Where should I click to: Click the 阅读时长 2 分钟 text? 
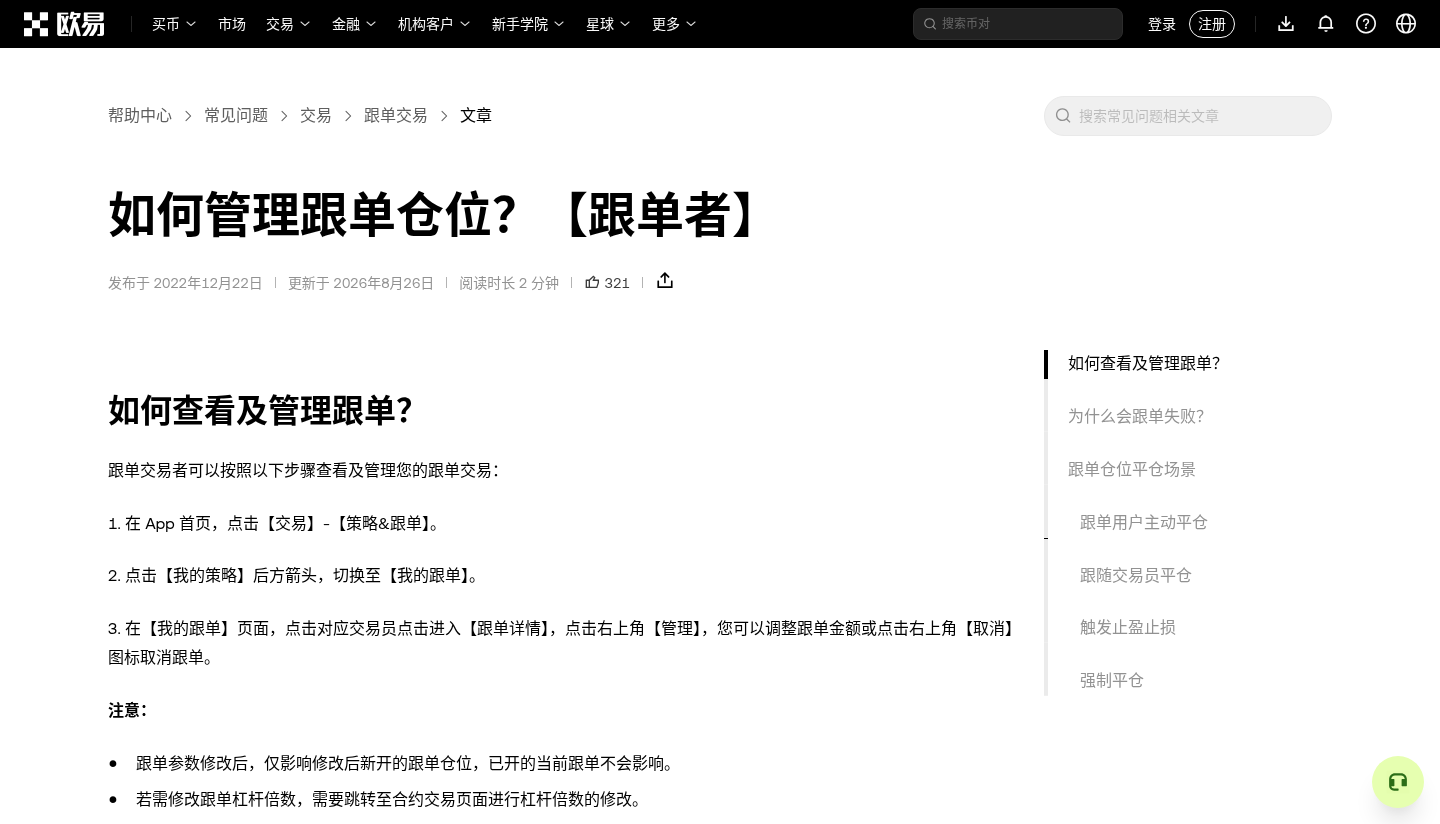[x=509, y=283]
